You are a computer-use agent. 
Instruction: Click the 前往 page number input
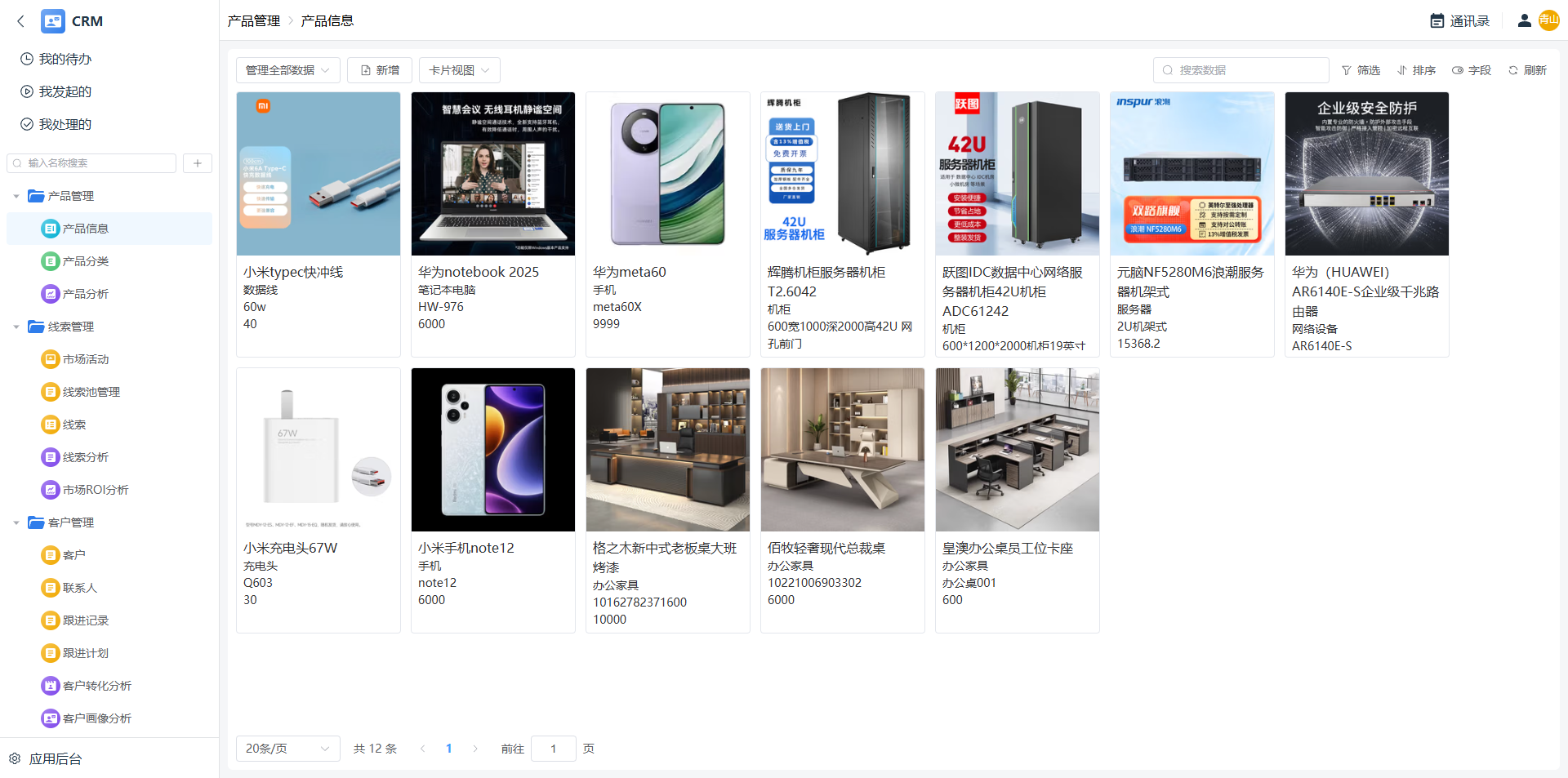(x=554, y=749)
